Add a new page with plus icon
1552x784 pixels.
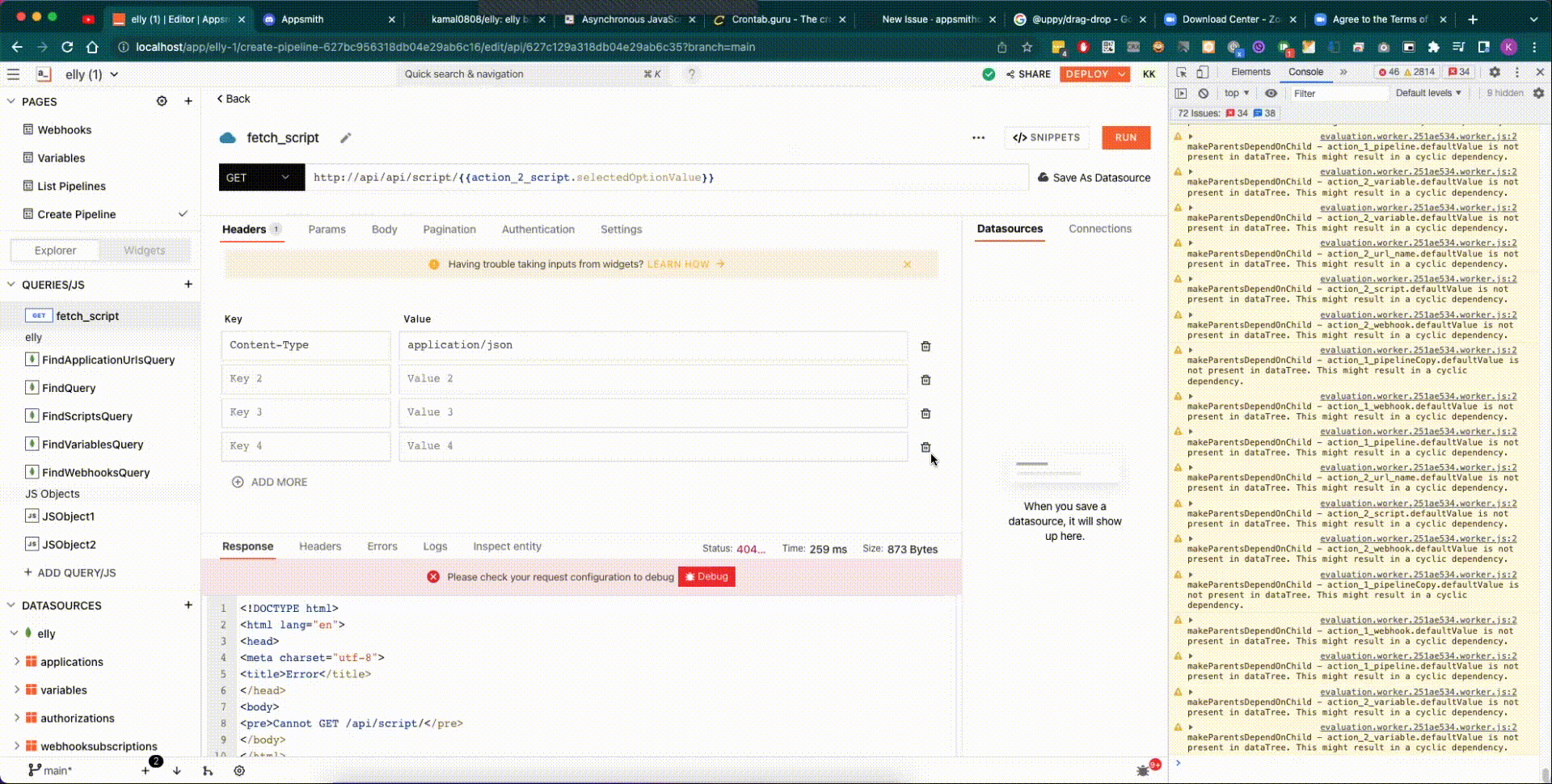pos(188,102)
